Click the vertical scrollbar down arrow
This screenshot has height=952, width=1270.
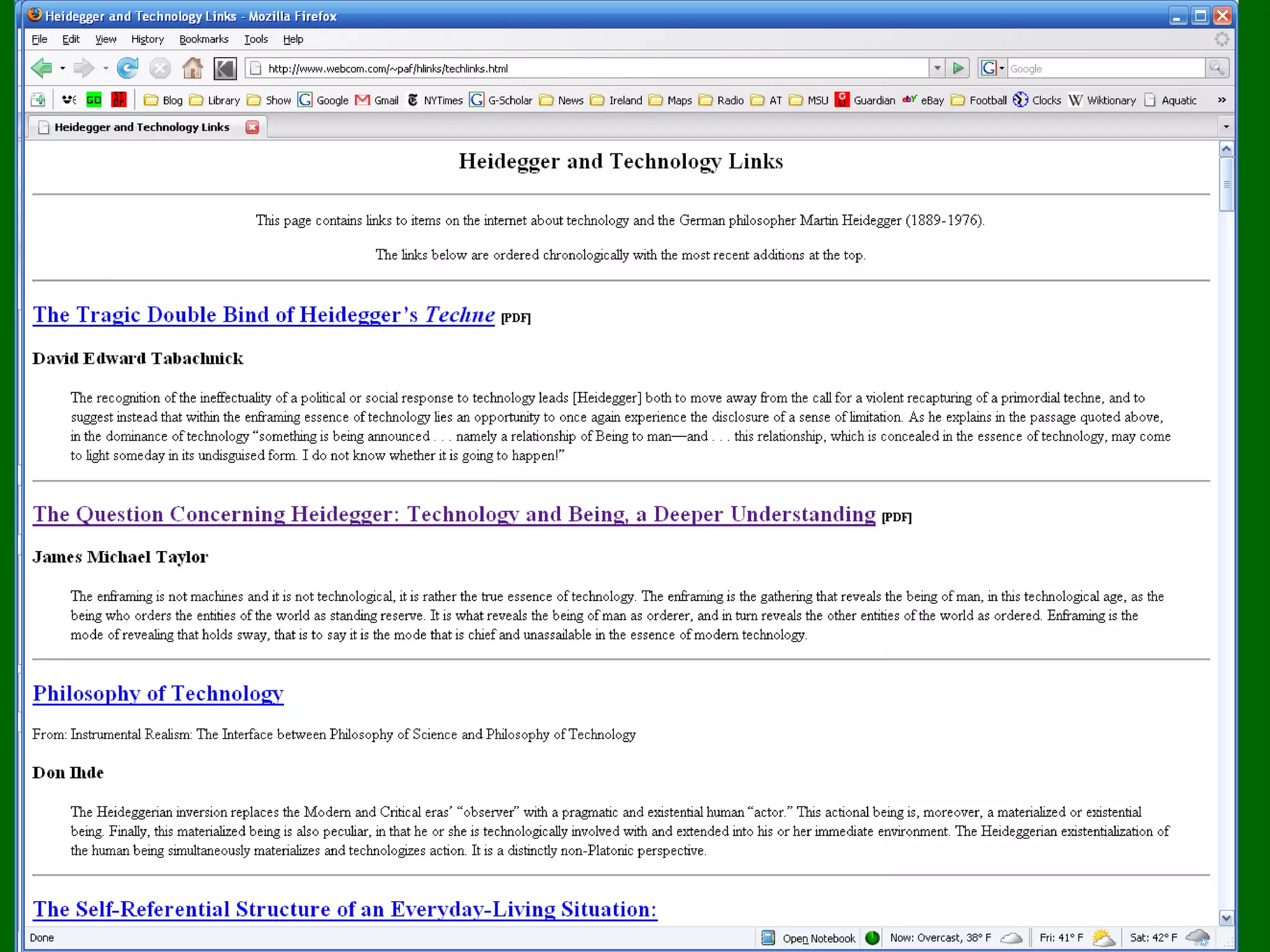pos(1225,918)
